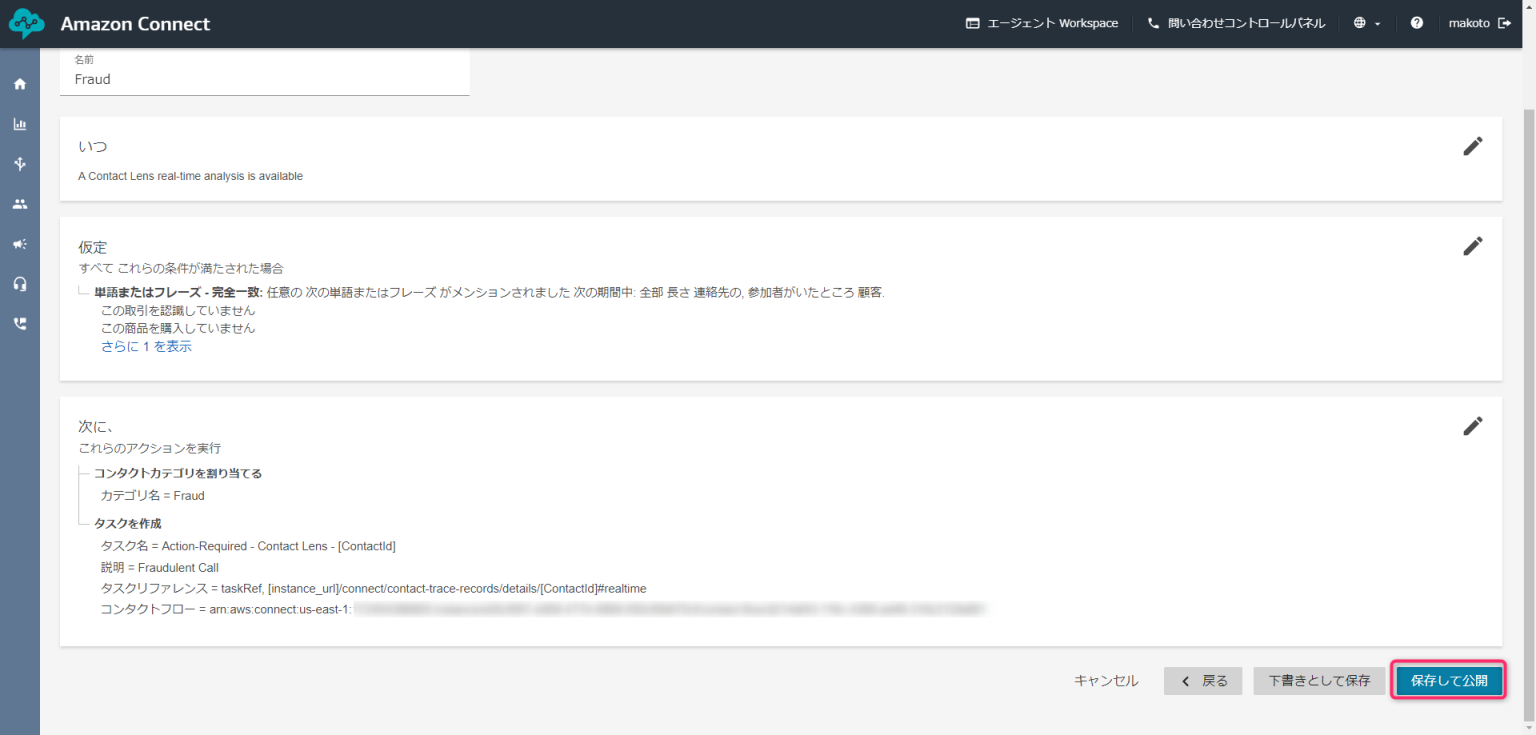Select the Contact Lens headset sidebar icon
The image size is (1536, 735).
[x=19, y=283]
